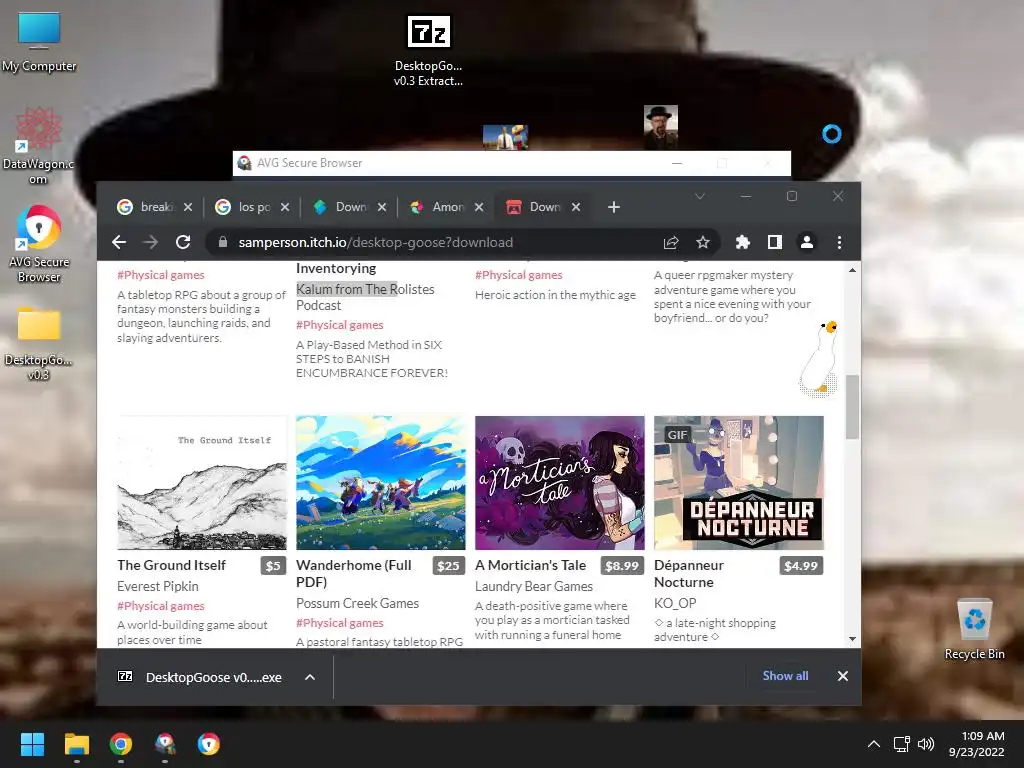Open Laundry Bear Games author link
This screenshot has width=1024, height=768.
click(534, 586)
